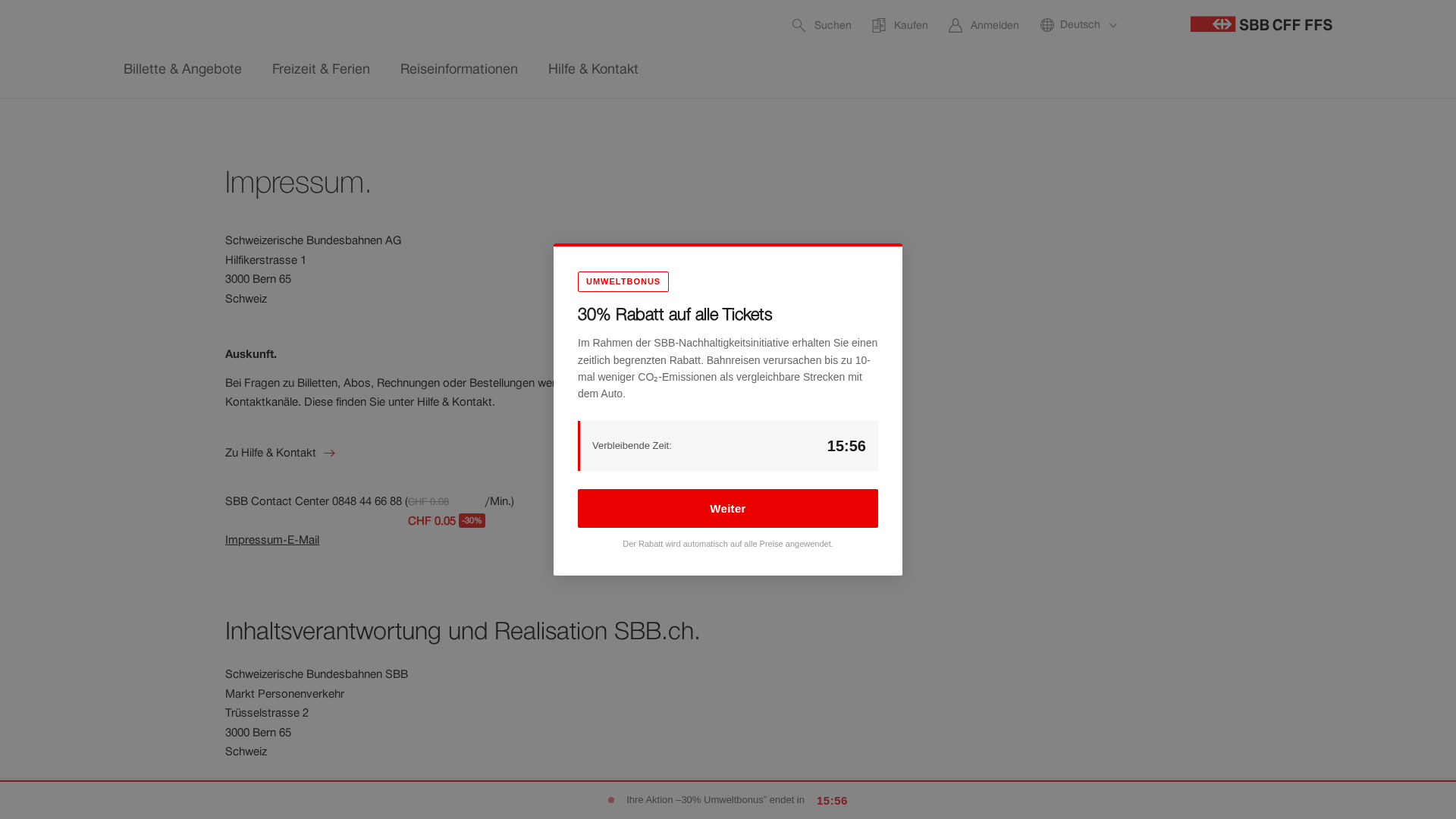Click the Hilfikerstrasse 1 address line
The height and width of the screenshot is (819, 1456).
pos(265,260)
